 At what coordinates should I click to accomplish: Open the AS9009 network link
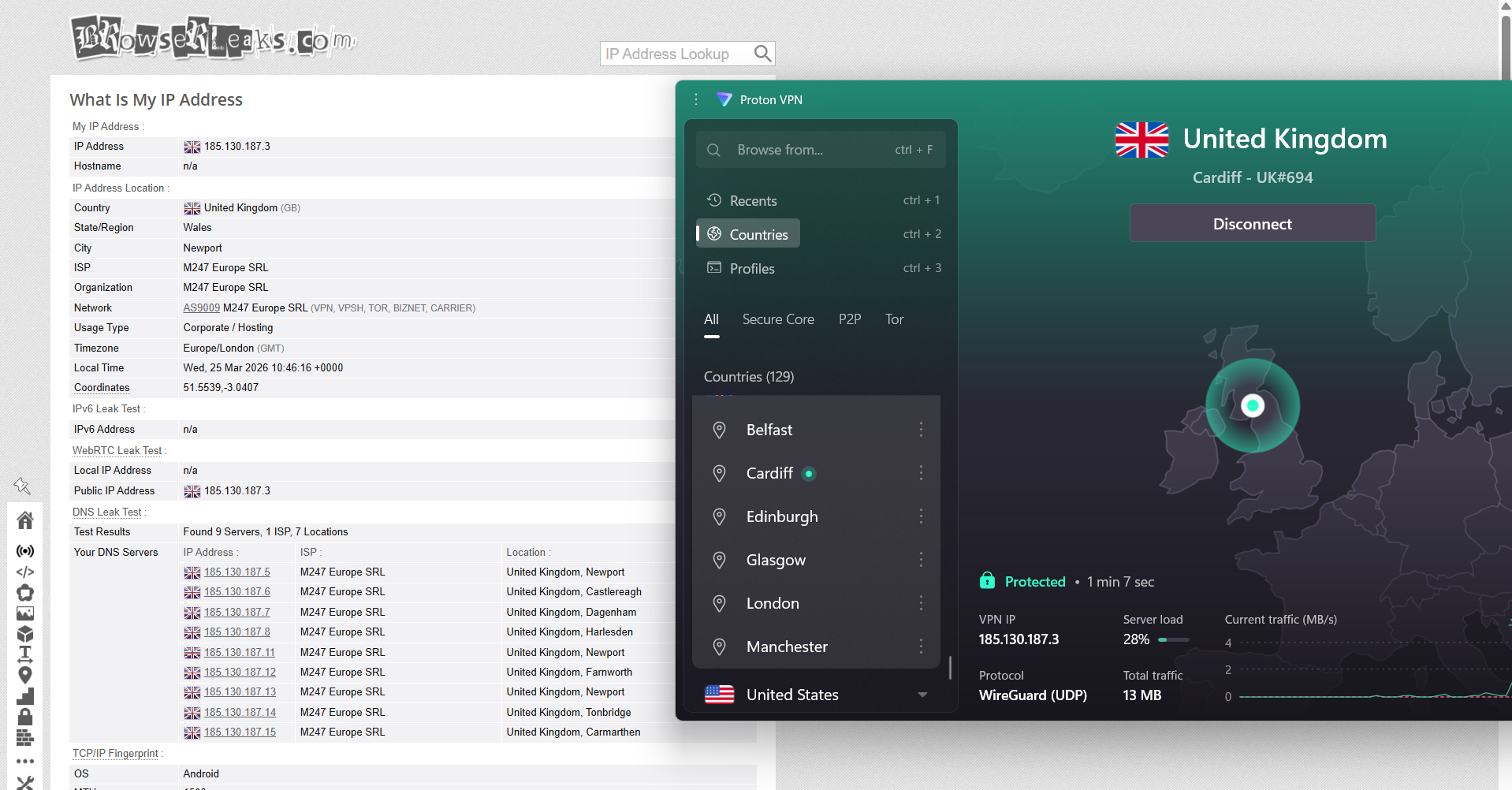tap(201, 308)
